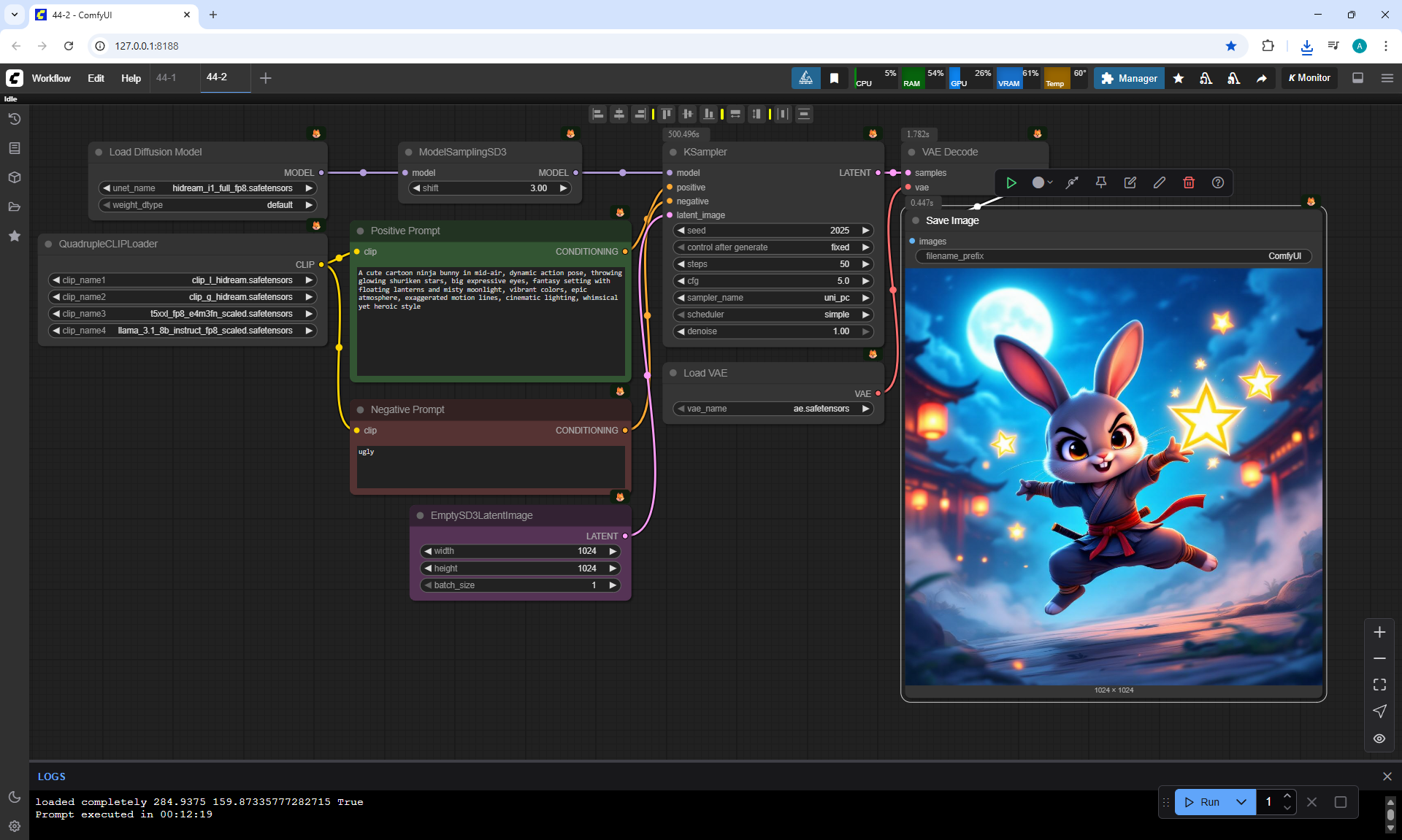Click the green execute-node play icon
The width and height of the screenshot is (1402, 840).
pos(1011,182)
